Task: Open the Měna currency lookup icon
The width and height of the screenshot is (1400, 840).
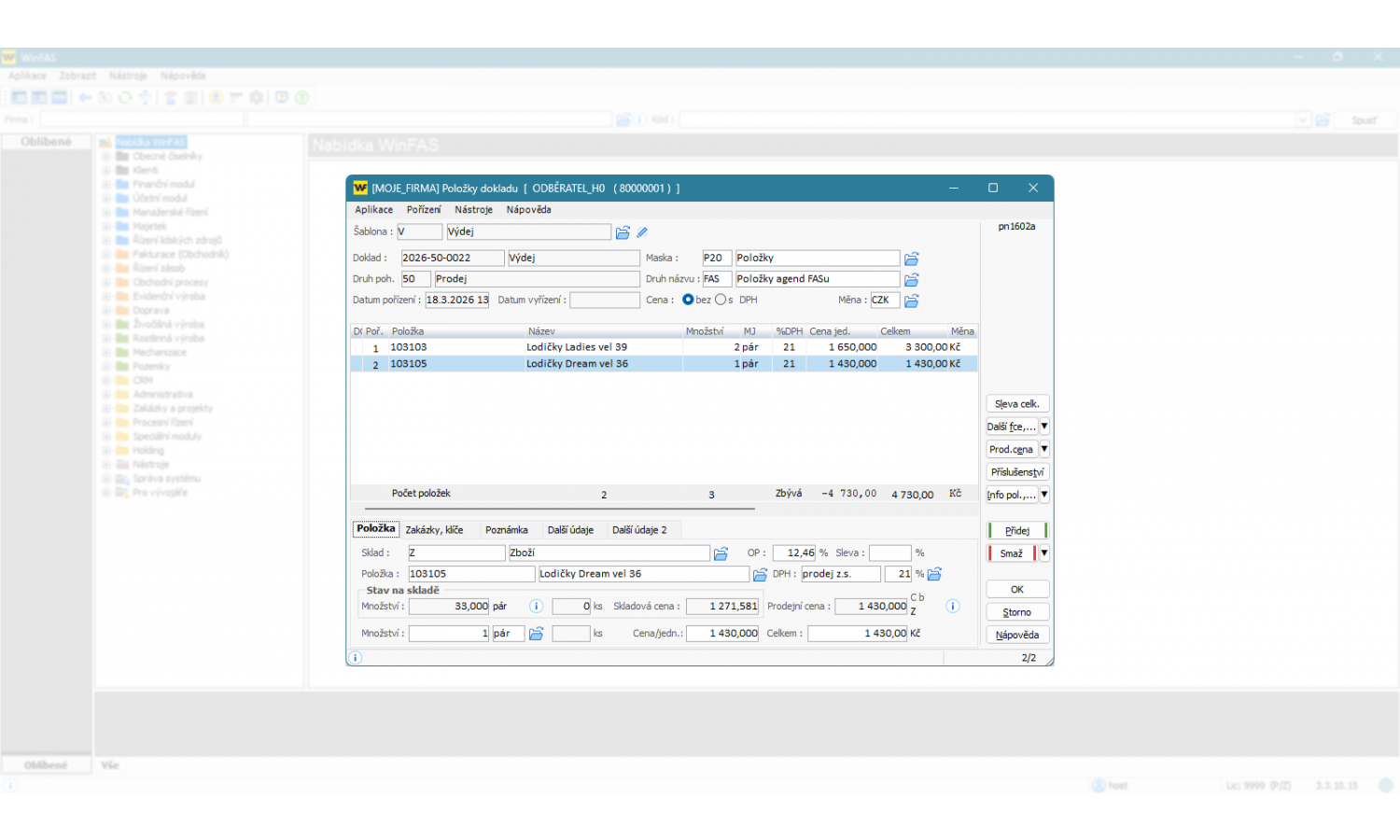Action: [x=912, y=301]
